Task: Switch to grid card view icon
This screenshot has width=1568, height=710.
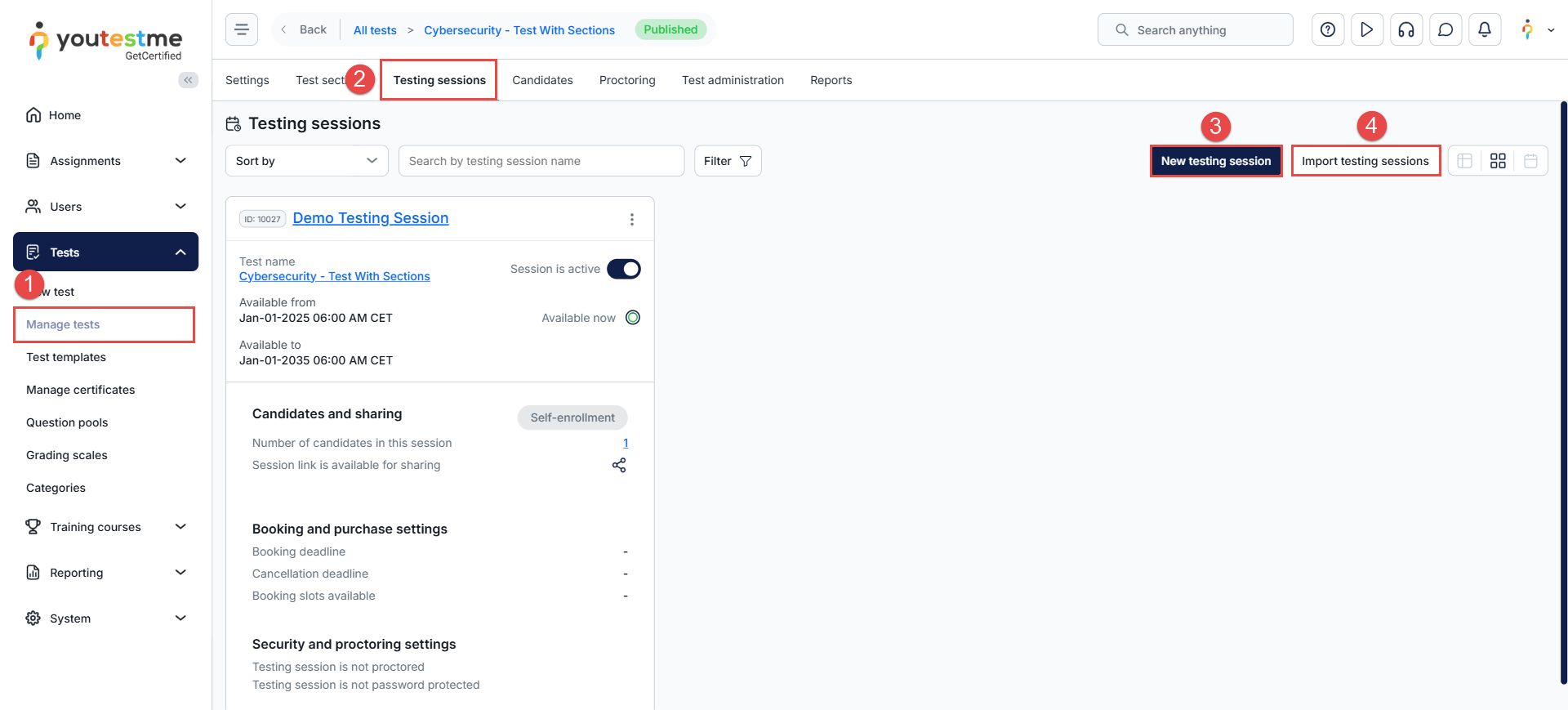Action: (x=1498, y=161)
